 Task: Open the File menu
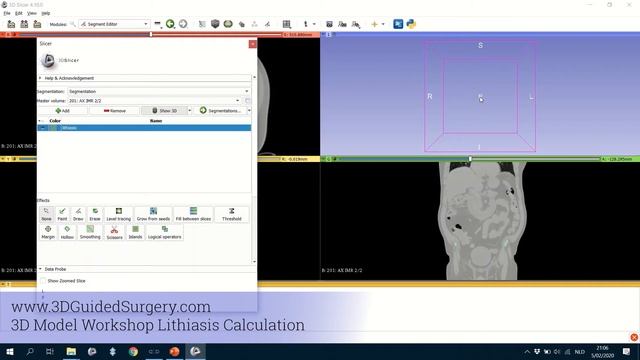coord(7,13)
